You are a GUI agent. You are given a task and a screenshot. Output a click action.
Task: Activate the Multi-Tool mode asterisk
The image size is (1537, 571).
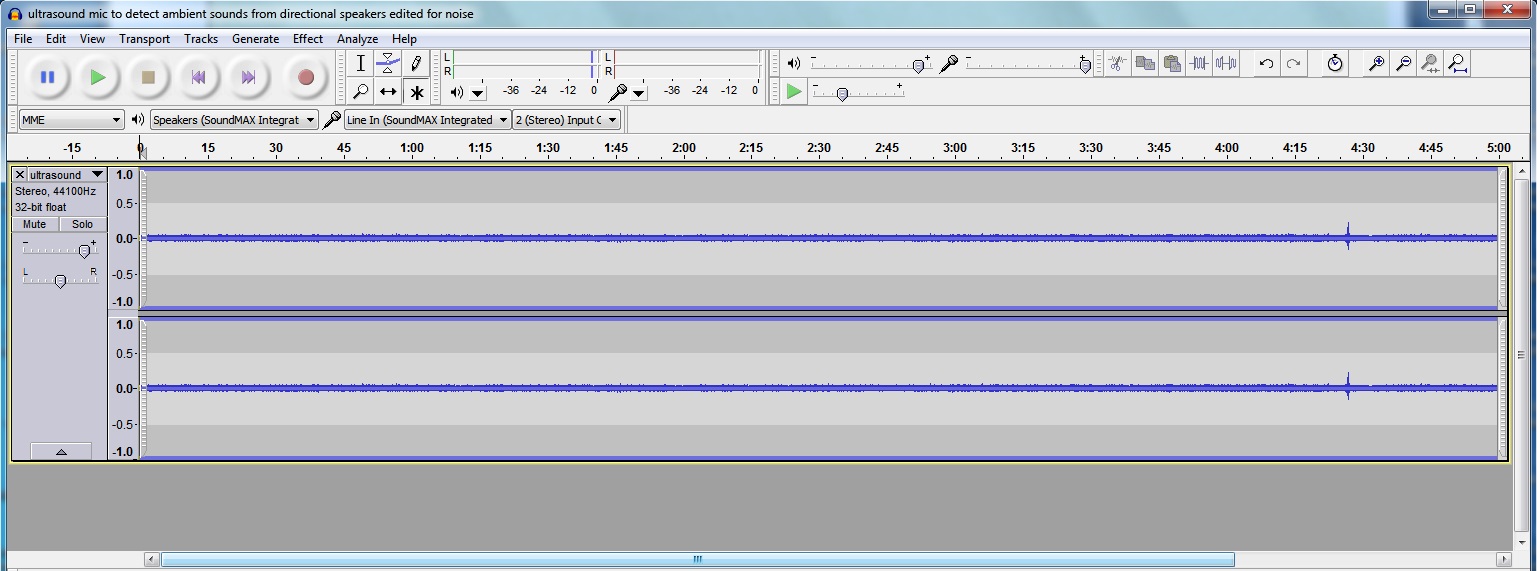click(416, 92)
